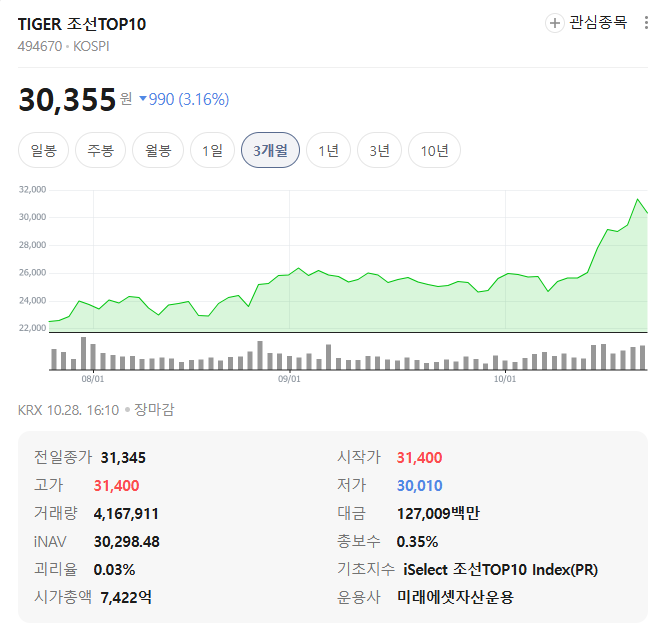Image resolution: width=653 pixels, height=632 pixels.
Task: Click the 괴리율 value 0.03%
Action: [x=115, y=570]
